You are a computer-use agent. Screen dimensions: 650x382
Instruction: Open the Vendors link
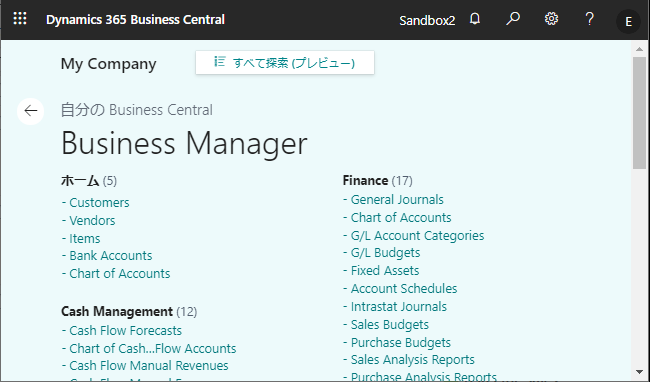click(92, 220)
